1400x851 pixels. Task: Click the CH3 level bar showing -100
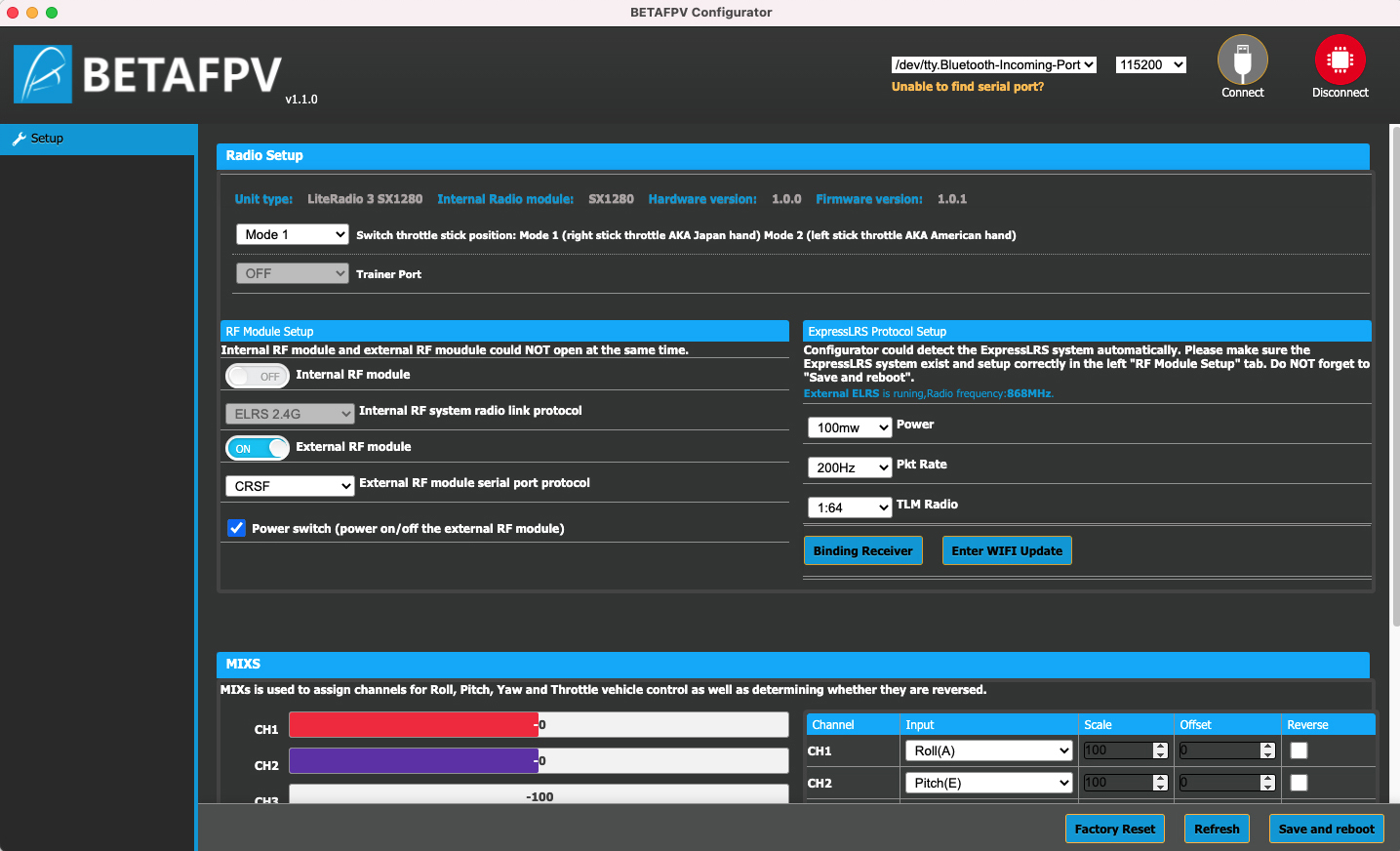(539, 794)
